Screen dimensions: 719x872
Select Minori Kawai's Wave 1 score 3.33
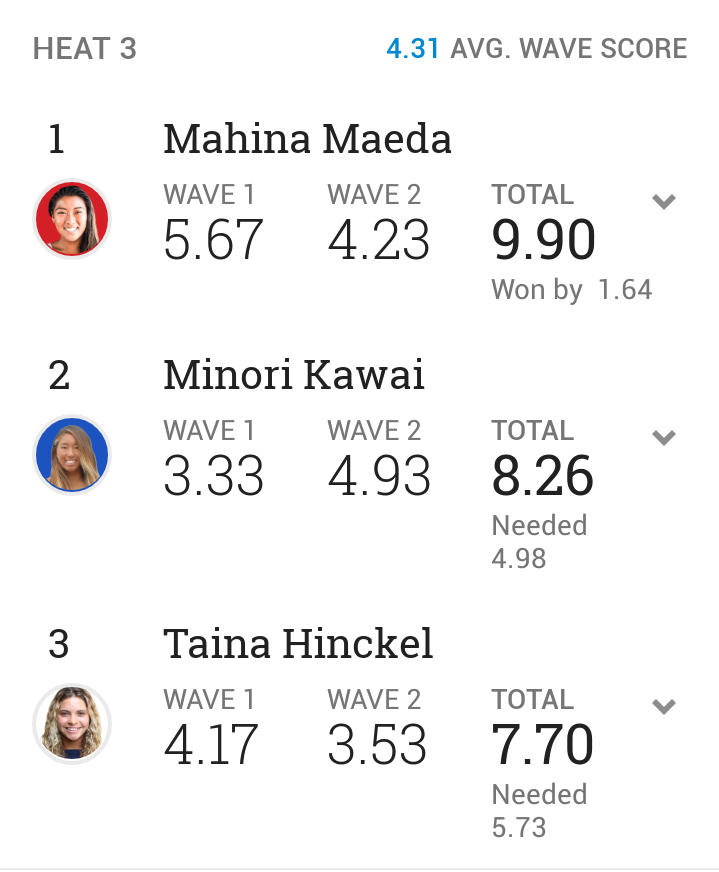214,476
